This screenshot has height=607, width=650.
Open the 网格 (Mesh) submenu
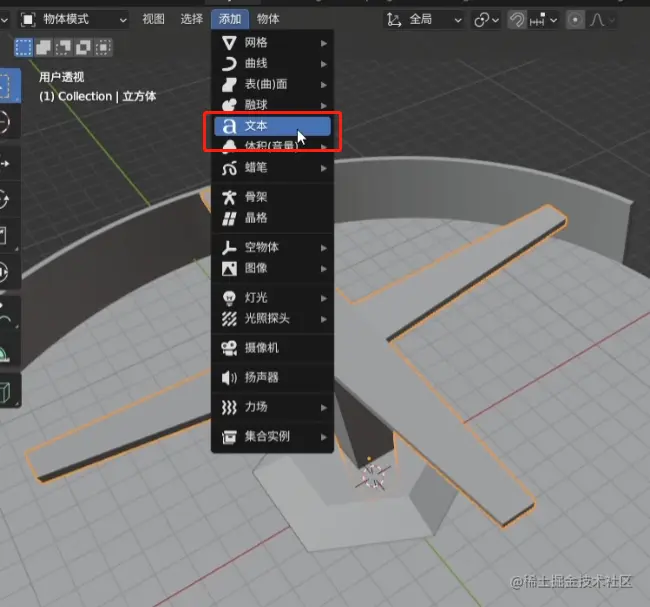[272, 43]
